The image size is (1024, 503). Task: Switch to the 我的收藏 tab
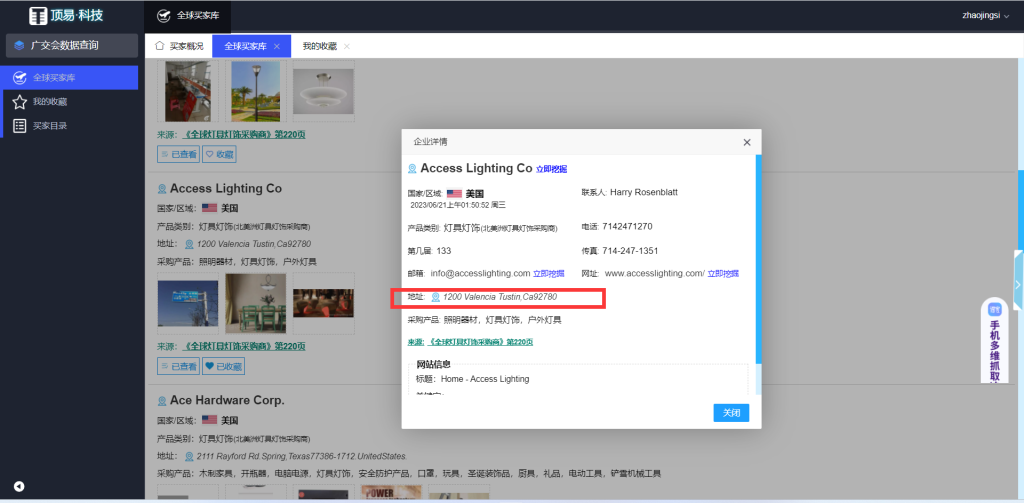319,46
